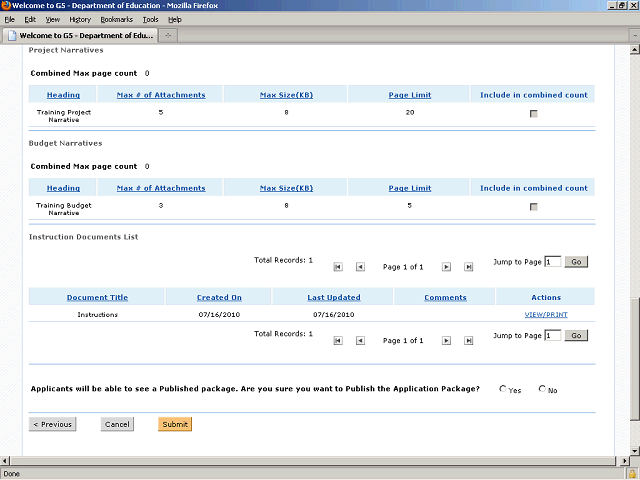The height and width of the screenshot is (480, 640).
Task: Open the History menu
Action: coord(80,20)
